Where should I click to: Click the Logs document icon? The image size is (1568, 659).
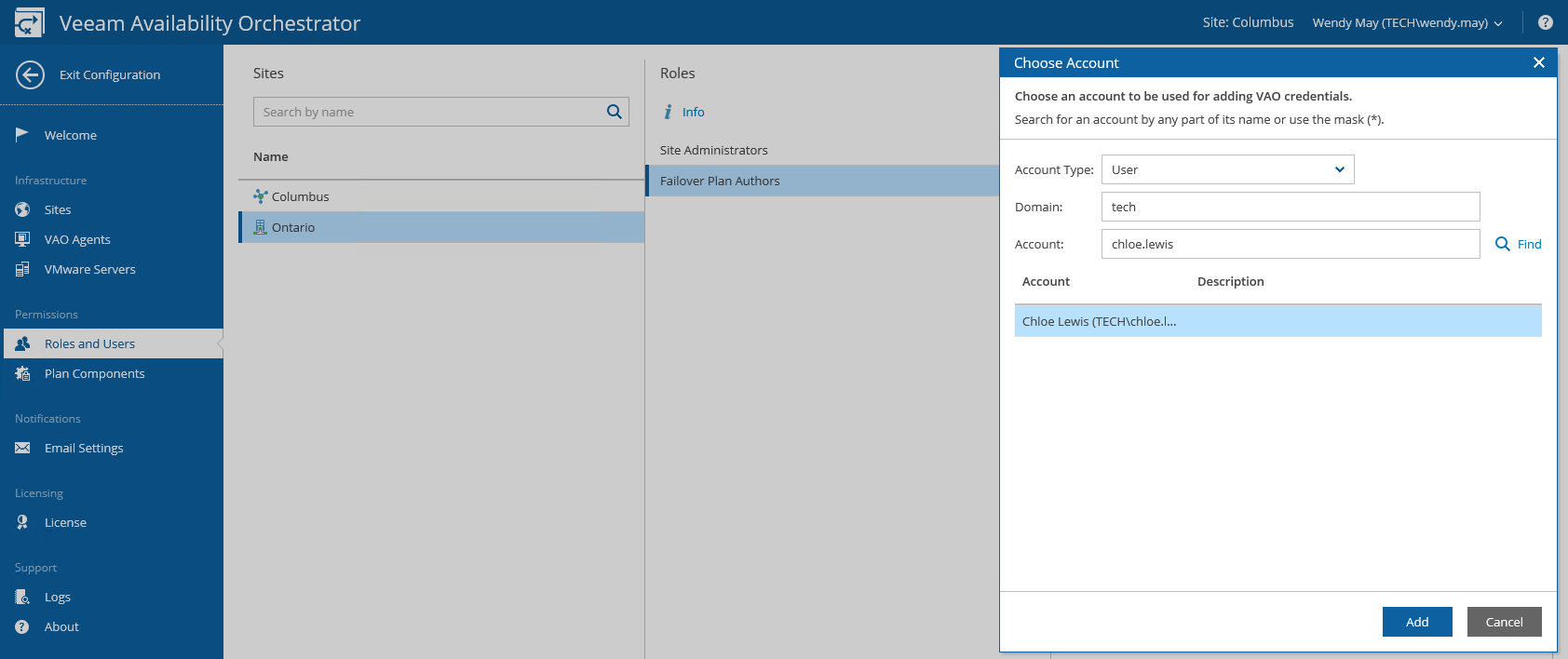[22, 597]
